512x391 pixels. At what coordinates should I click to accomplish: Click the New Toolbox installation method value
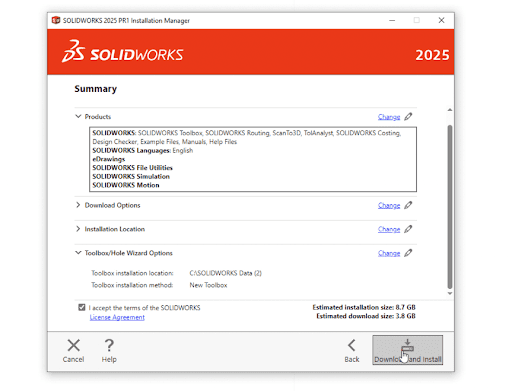[x=208, y=285]
